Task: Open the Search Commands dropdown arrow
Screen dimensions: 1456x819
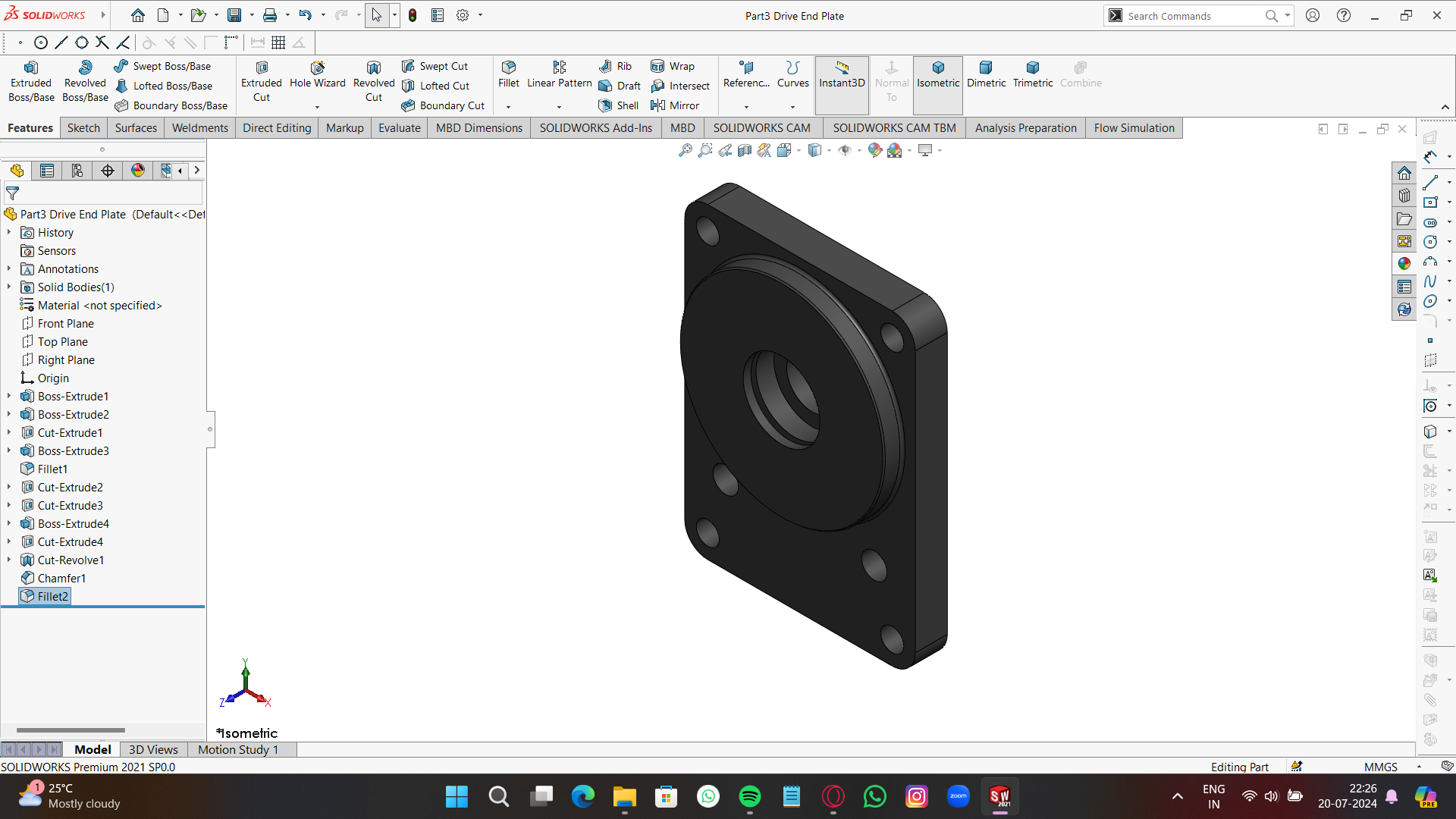Action: click(x=1288, y=15)
